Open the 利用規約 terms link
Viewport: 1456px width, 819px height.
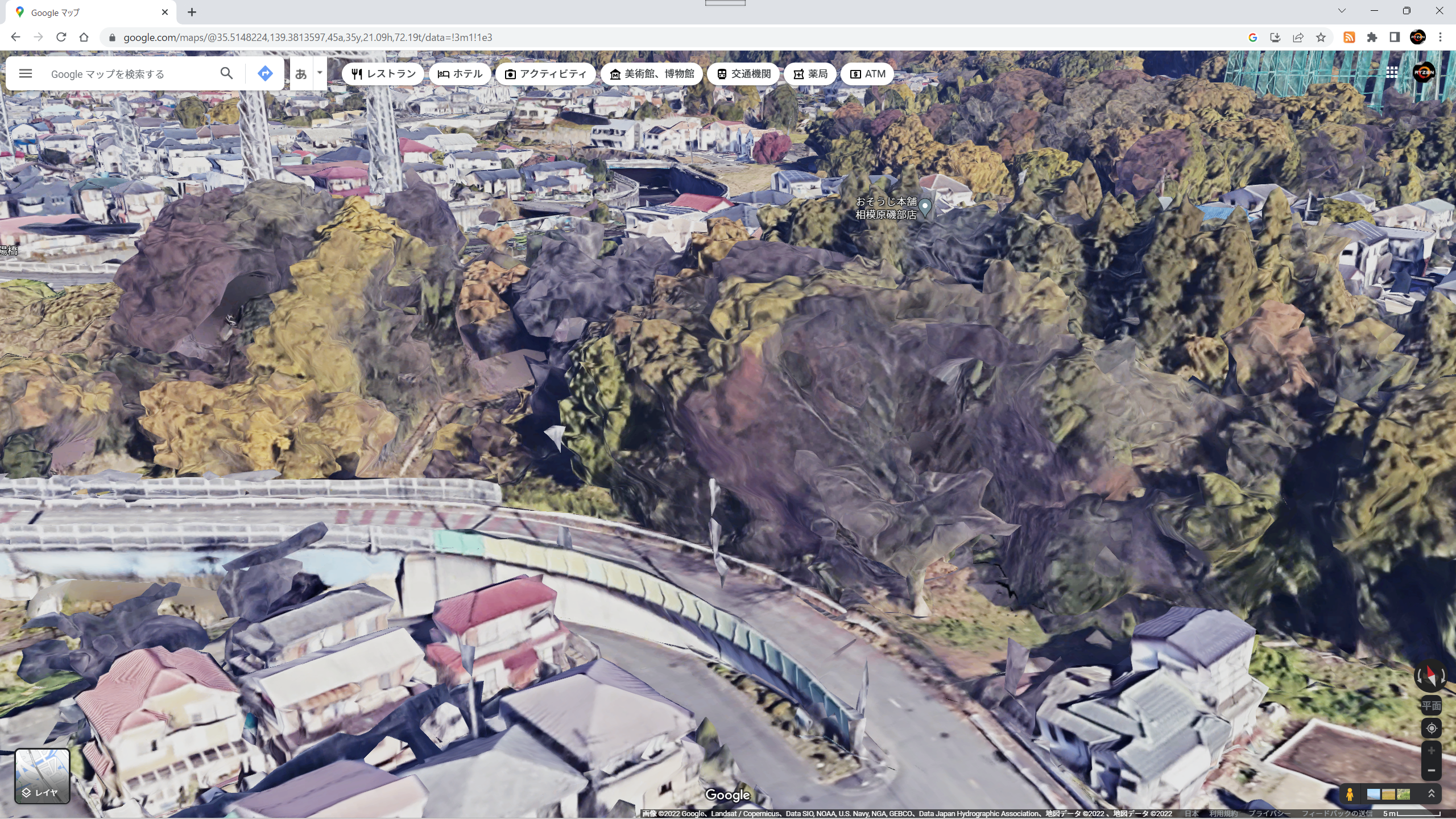[1223, 814]
